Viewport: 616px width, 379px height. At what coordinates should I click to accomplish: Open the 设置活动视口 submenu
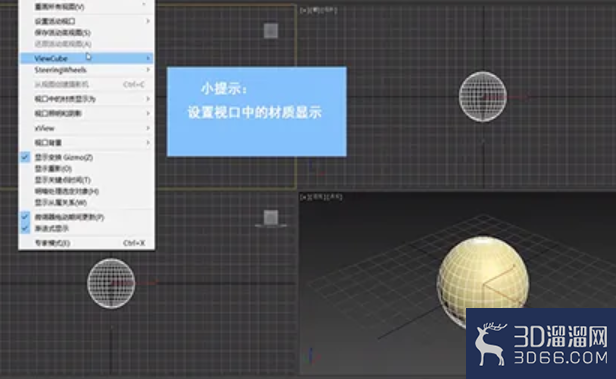(86, 21)
